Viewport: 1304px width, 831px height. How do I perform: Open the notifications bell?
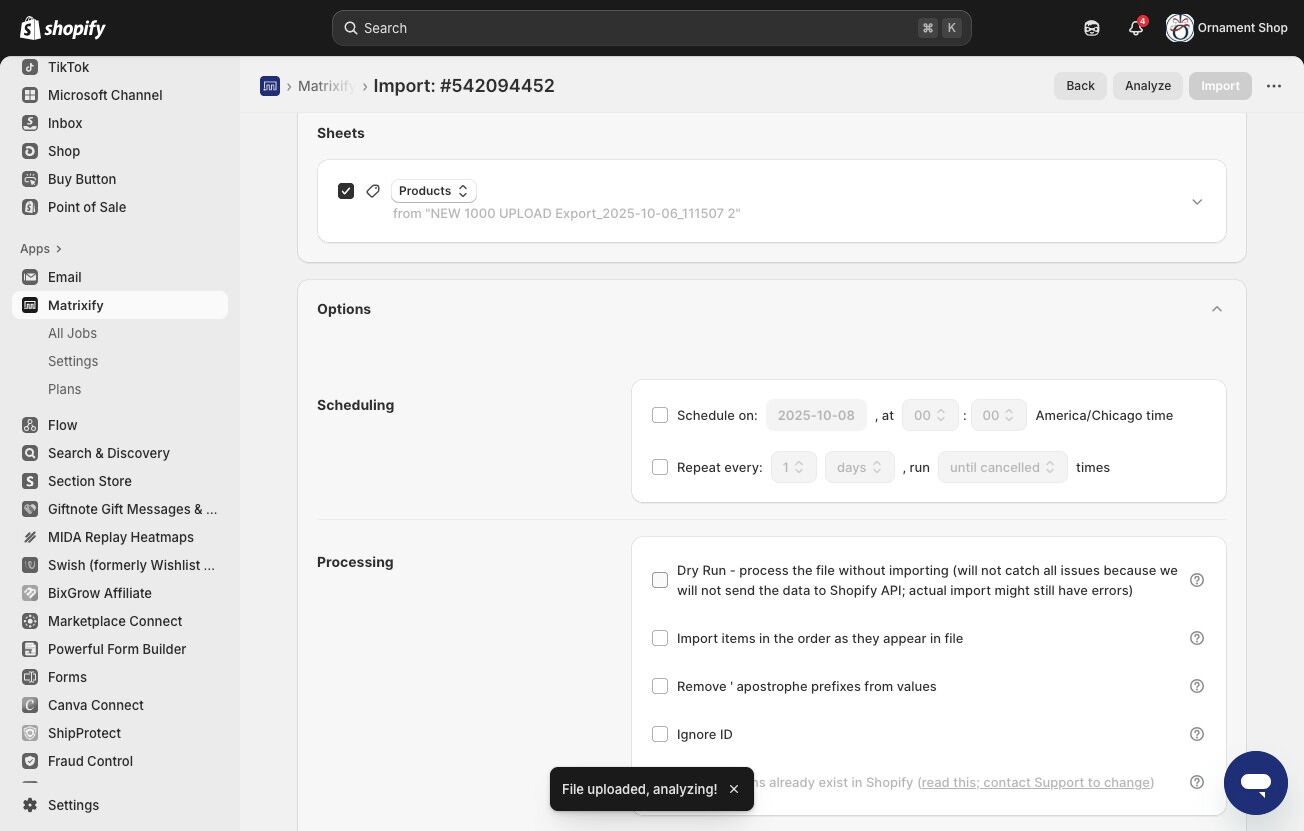[x=1136, y=28]
